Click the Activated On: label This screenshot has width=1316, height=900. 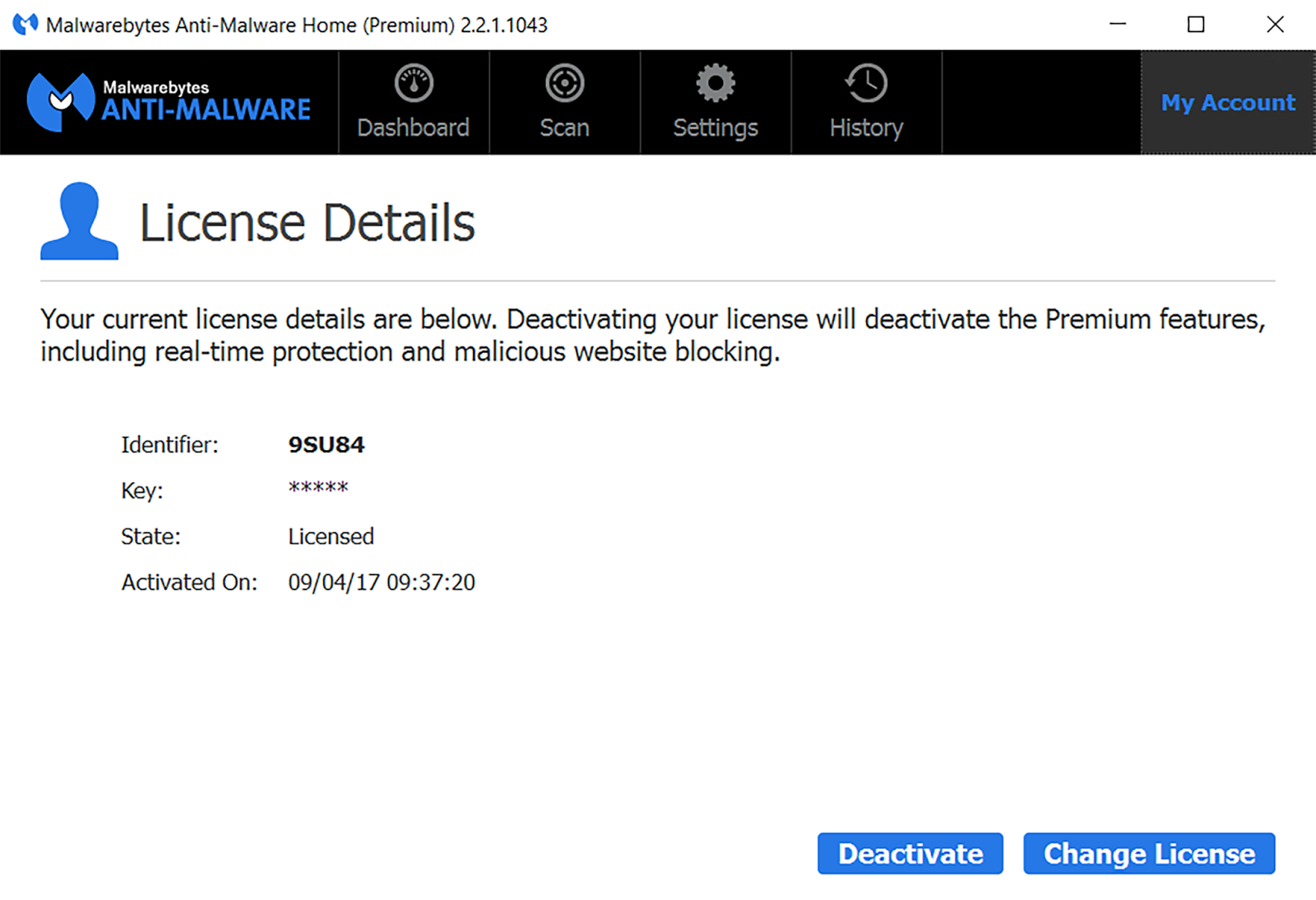[189, 582]
